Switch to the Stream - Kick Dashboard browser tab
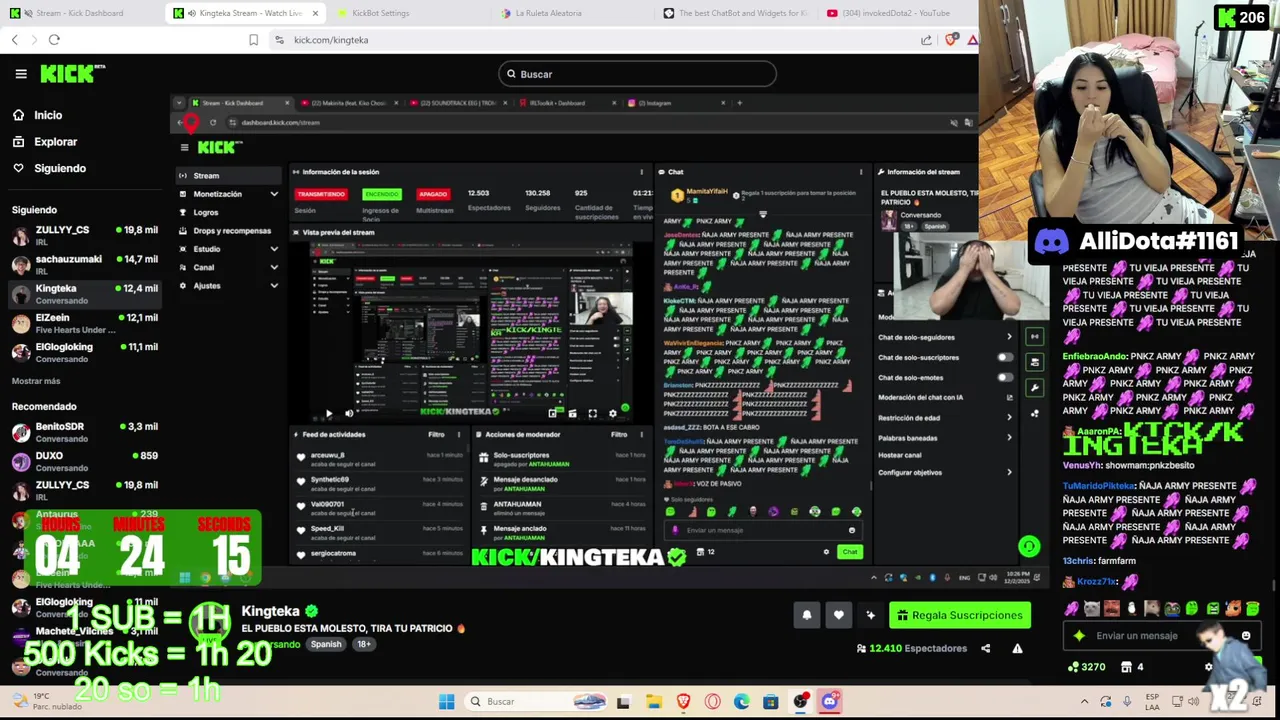Viewport: 1280px width, 720px height. [82, 13]
